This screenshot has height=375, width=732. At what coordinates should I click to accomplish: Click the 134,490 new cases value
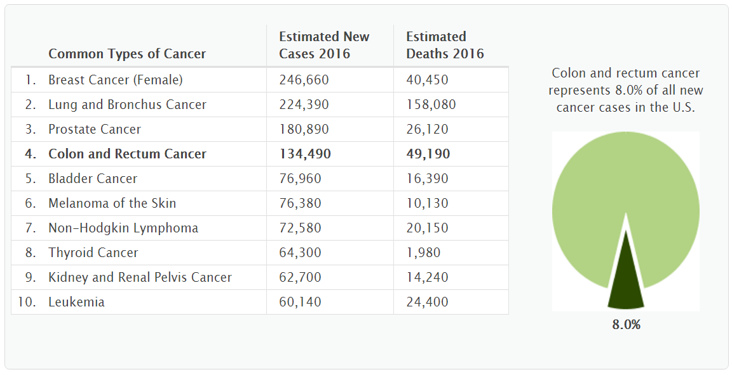[x=305, y=154]
